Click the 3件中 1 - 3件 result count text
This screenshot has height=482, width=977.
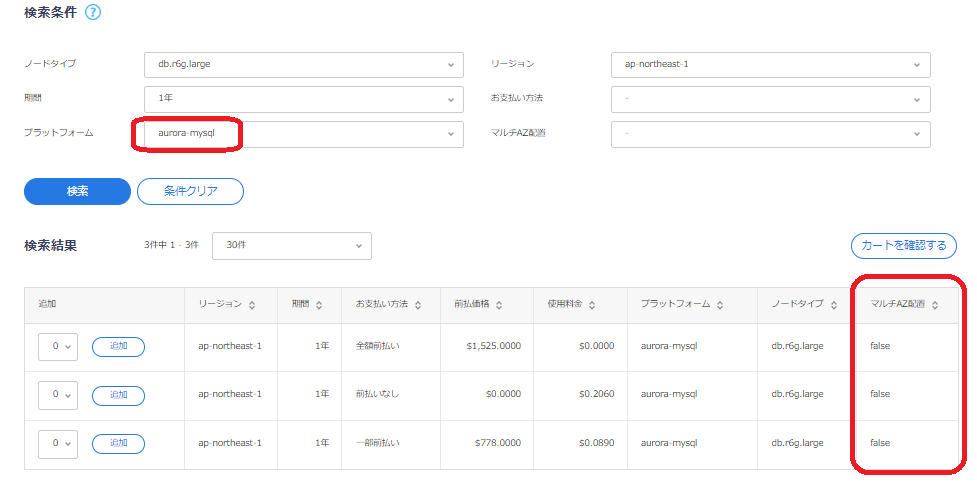pyautogui.click(x=171, y=245)
